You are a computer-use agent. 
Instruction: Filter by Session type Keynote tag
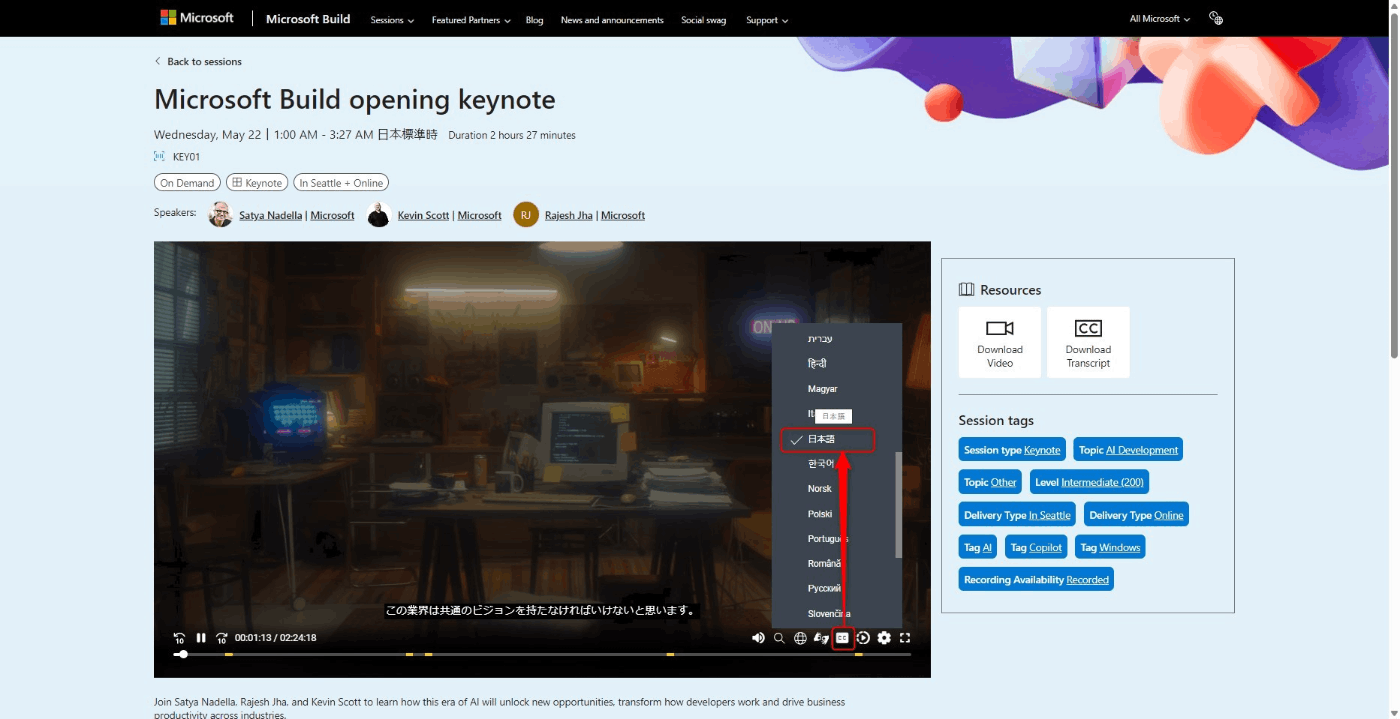point(1012,450)
